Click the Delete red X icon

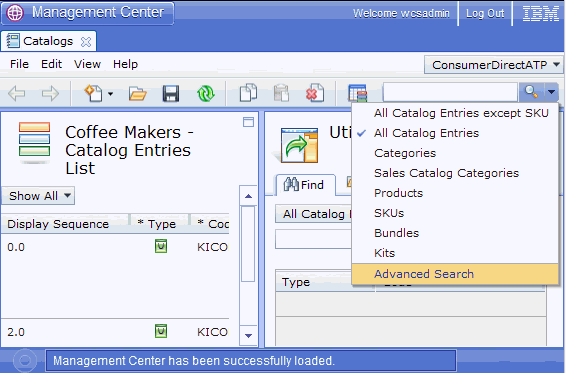(x=315, y=93)
